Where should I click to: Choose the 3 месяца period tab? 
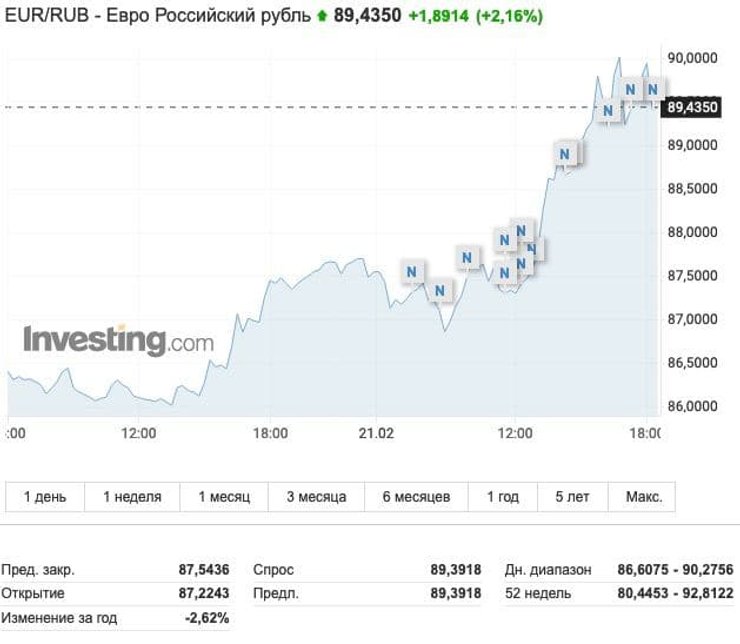tap(316, 497)
